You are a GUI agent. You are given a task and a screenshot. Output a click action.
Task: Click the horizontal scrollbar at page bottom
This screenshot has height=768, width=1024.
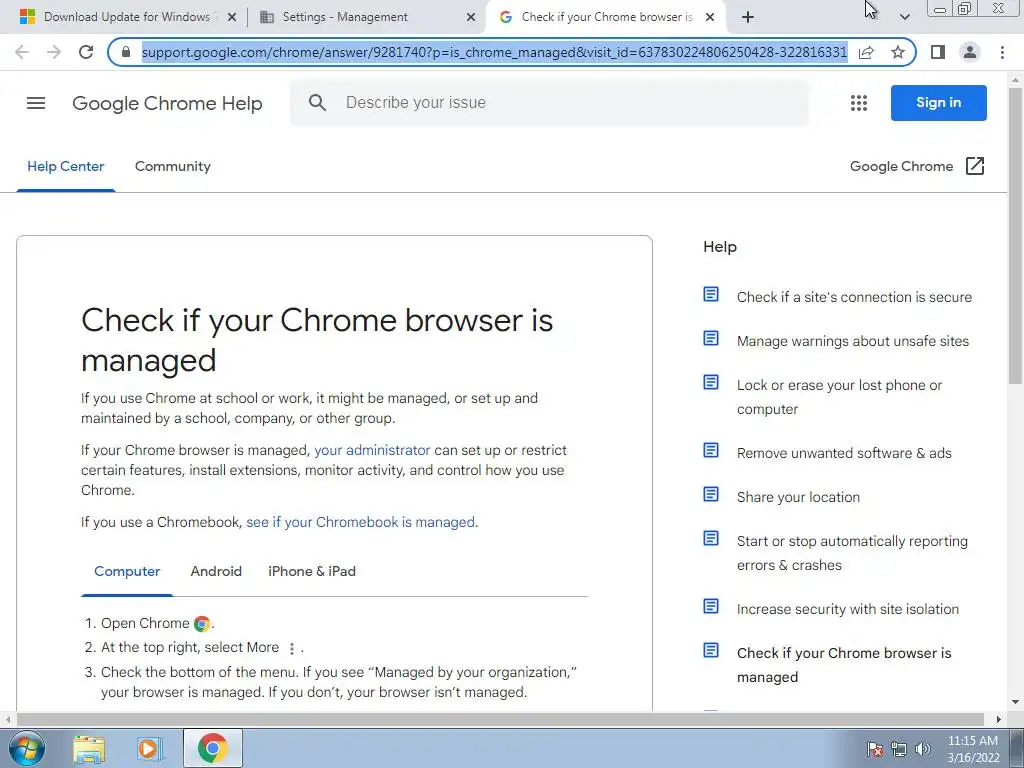coord(500,719)
